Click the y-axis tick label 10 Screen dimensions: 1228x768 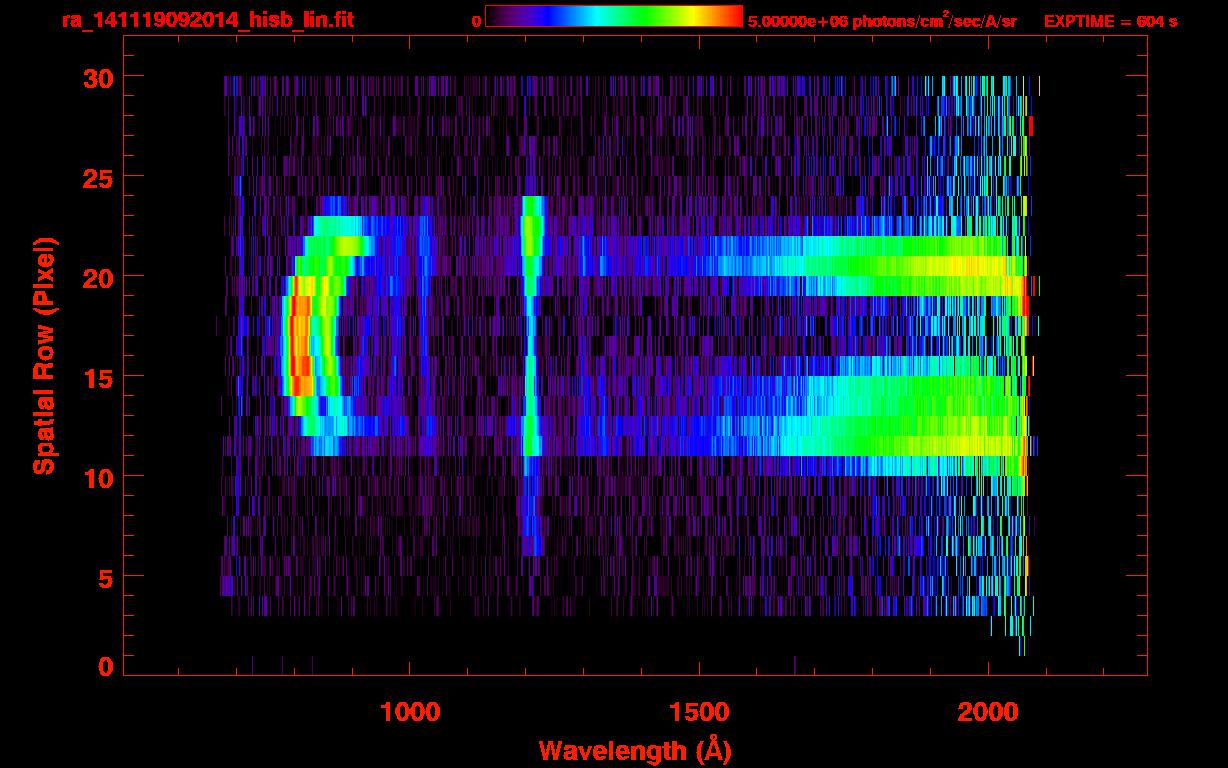coord(96,477)
